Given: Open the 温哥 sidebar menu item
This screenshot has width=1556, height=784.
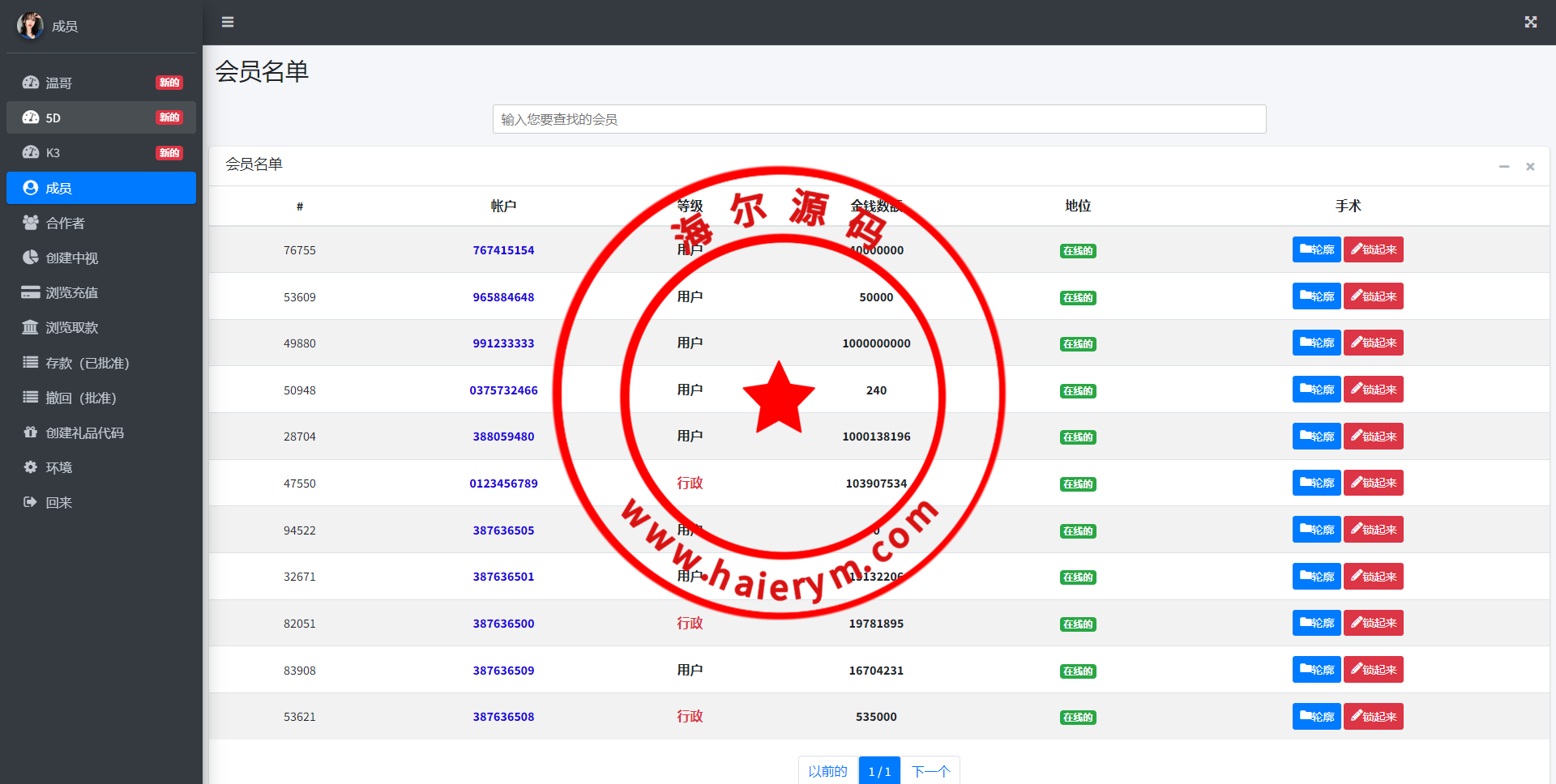Looking at the screenshot, I should pyautogui.click(x=59, y=83).
